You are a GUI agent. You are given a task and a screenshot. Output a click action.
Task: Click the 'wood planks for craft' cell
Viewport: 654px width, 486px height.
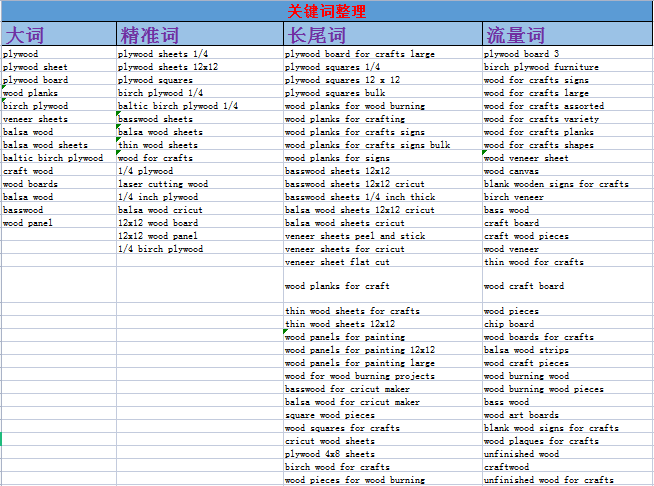(x=383, y=286)
